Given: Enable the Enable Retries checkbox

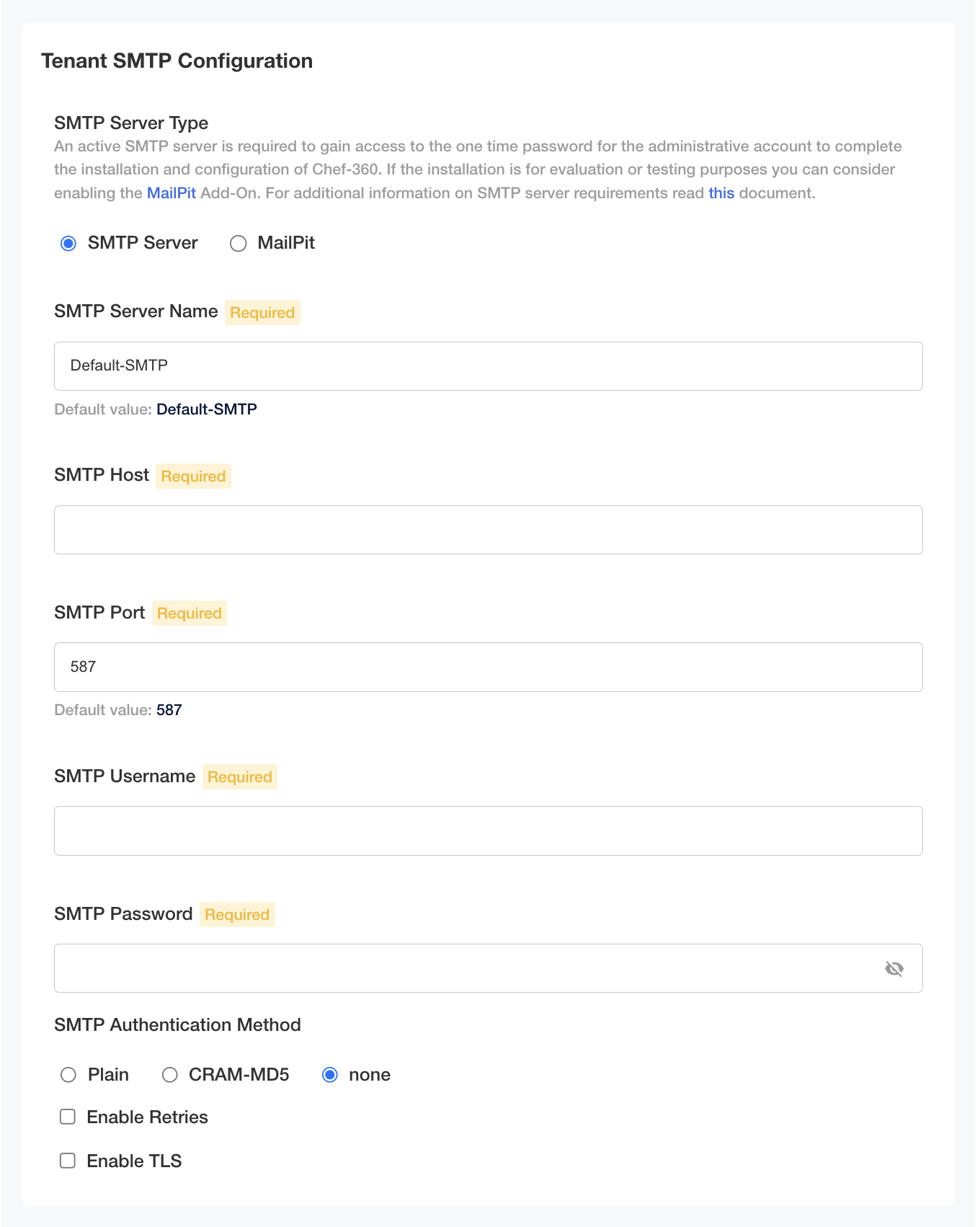Looking at the screenshot, I should point(68,1117).
